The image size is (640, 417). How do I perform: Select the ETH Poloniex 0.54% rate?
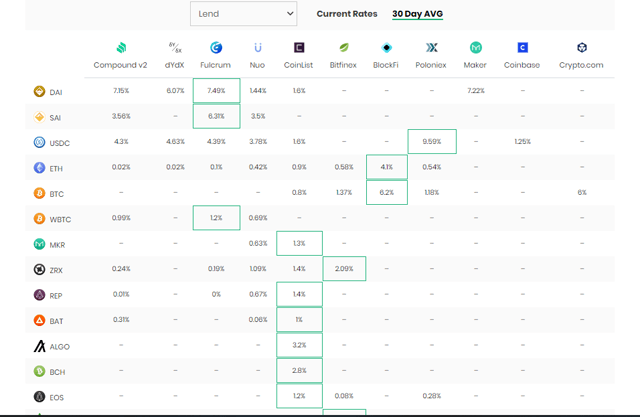(x=432, y=167)
